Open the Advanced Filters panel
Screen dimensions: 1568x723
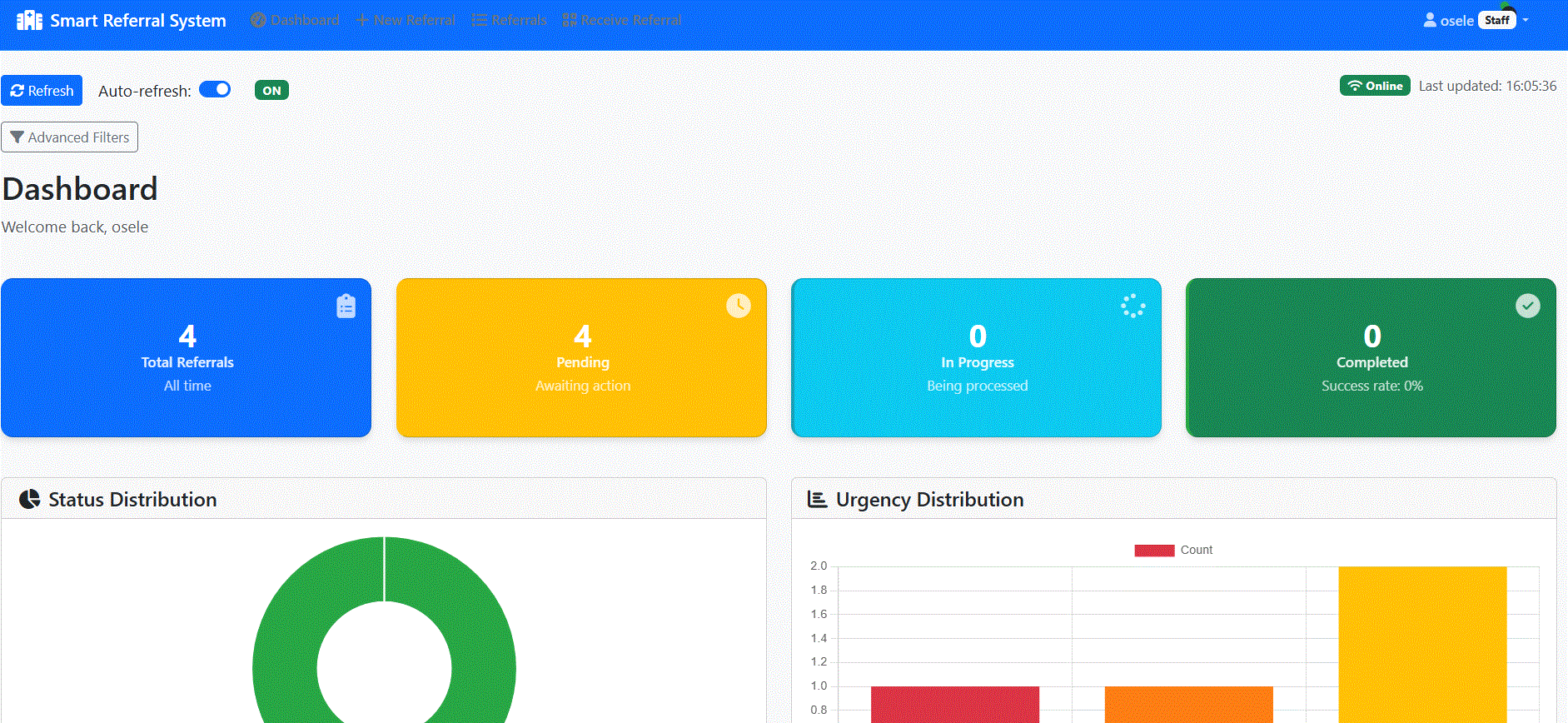coord(70,137)
